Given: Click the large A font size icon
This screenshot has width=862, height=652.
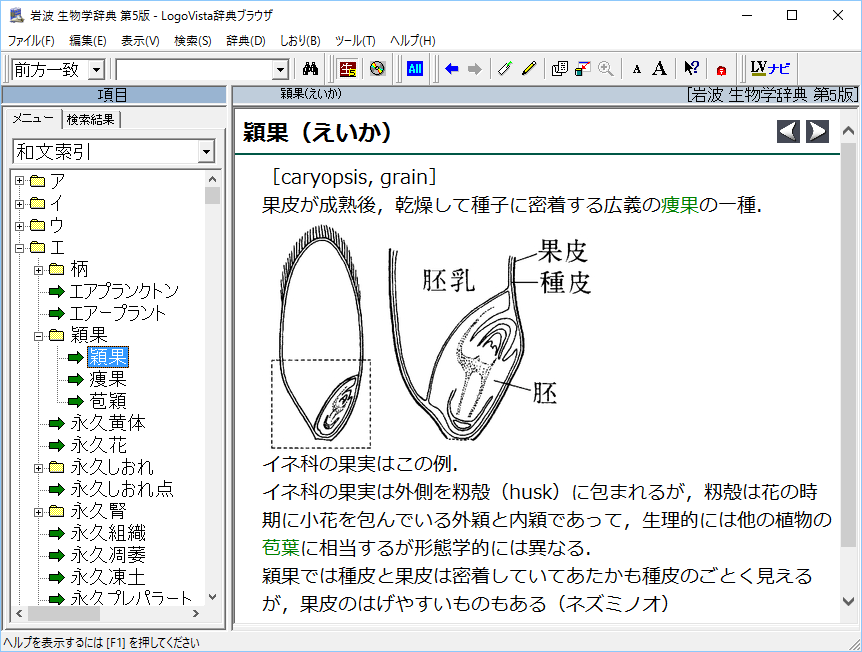Looking at the screenshot, I should coord(659,69).
